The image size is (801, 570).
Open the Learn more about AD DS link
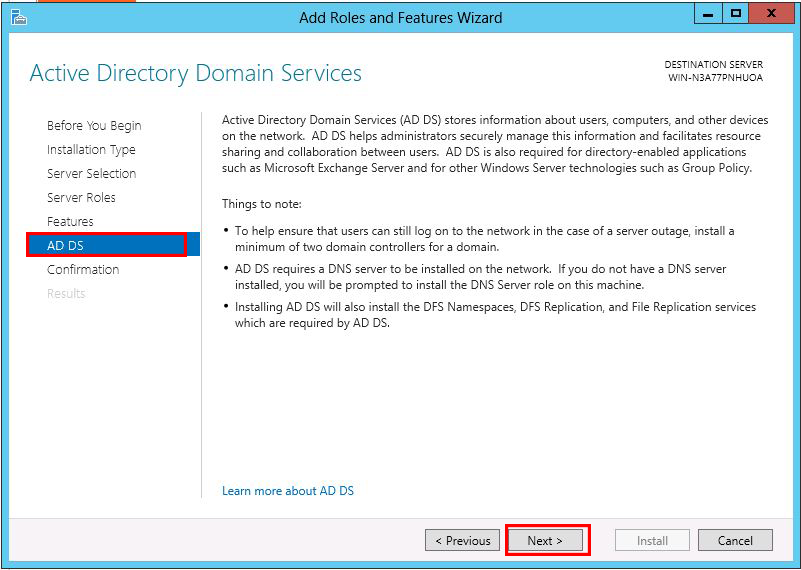coord(288,491)
